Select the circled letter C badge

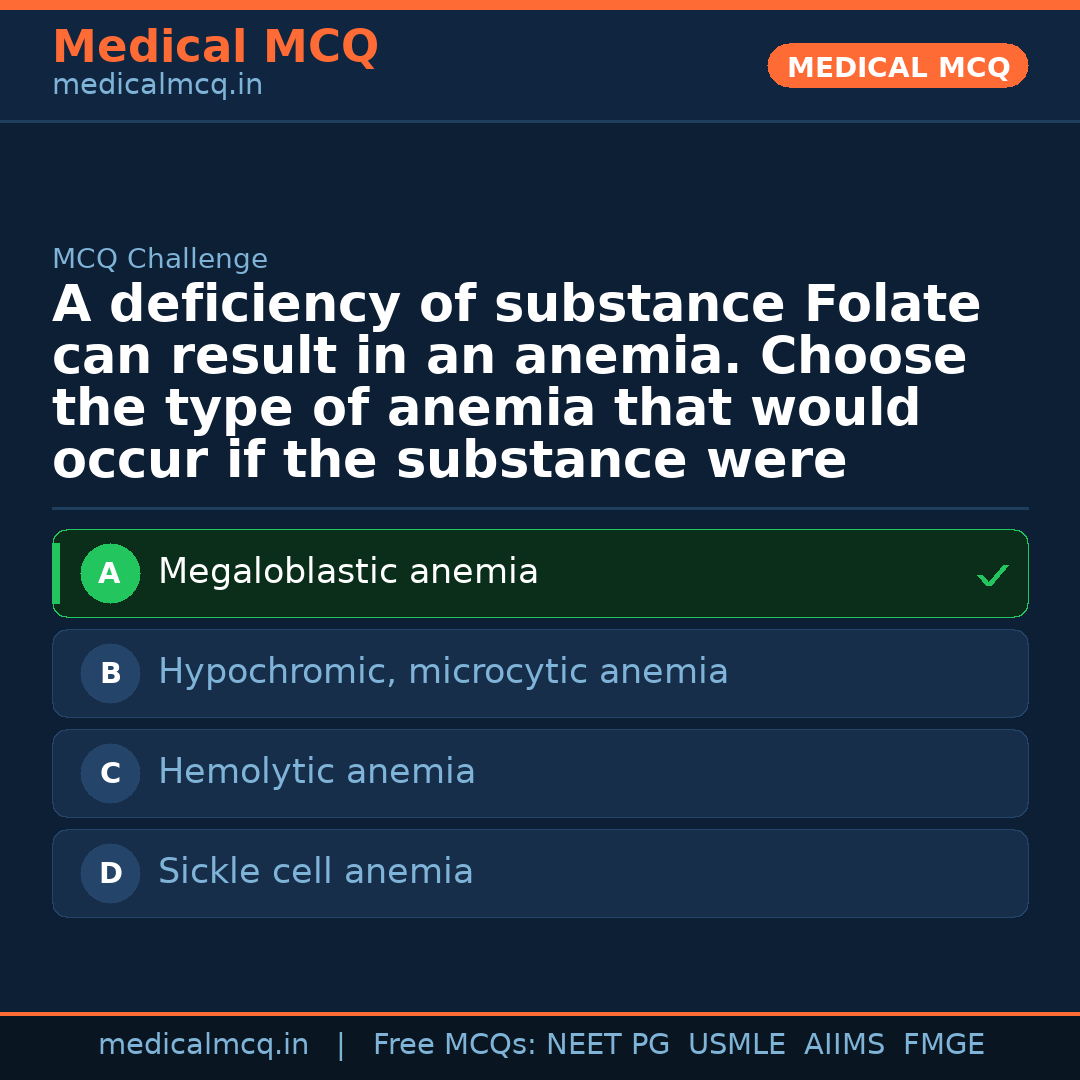point(110,774)
